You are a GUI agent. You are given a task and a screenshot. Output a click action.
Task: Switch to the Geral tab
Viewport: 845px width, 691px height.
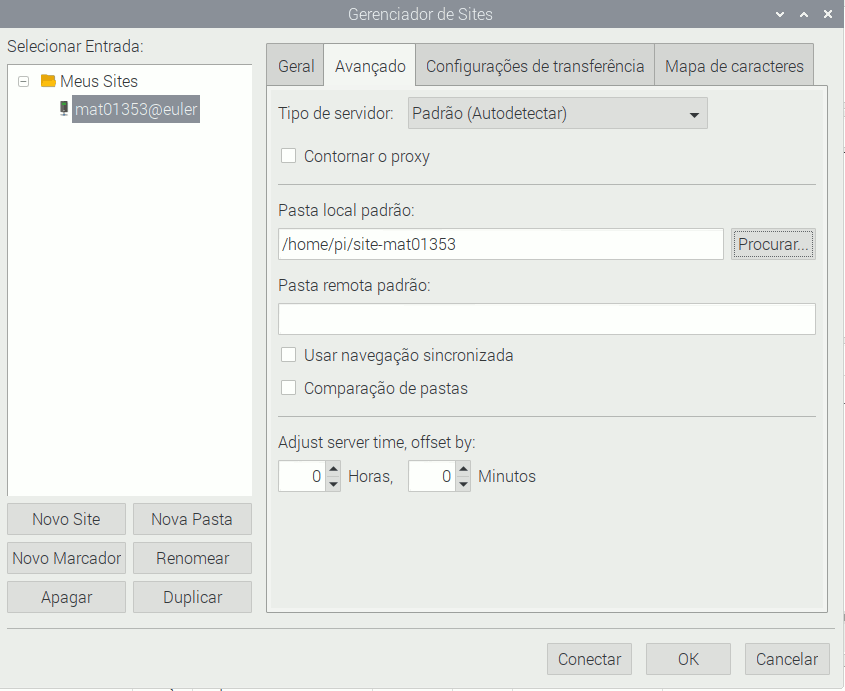(295, 66)
